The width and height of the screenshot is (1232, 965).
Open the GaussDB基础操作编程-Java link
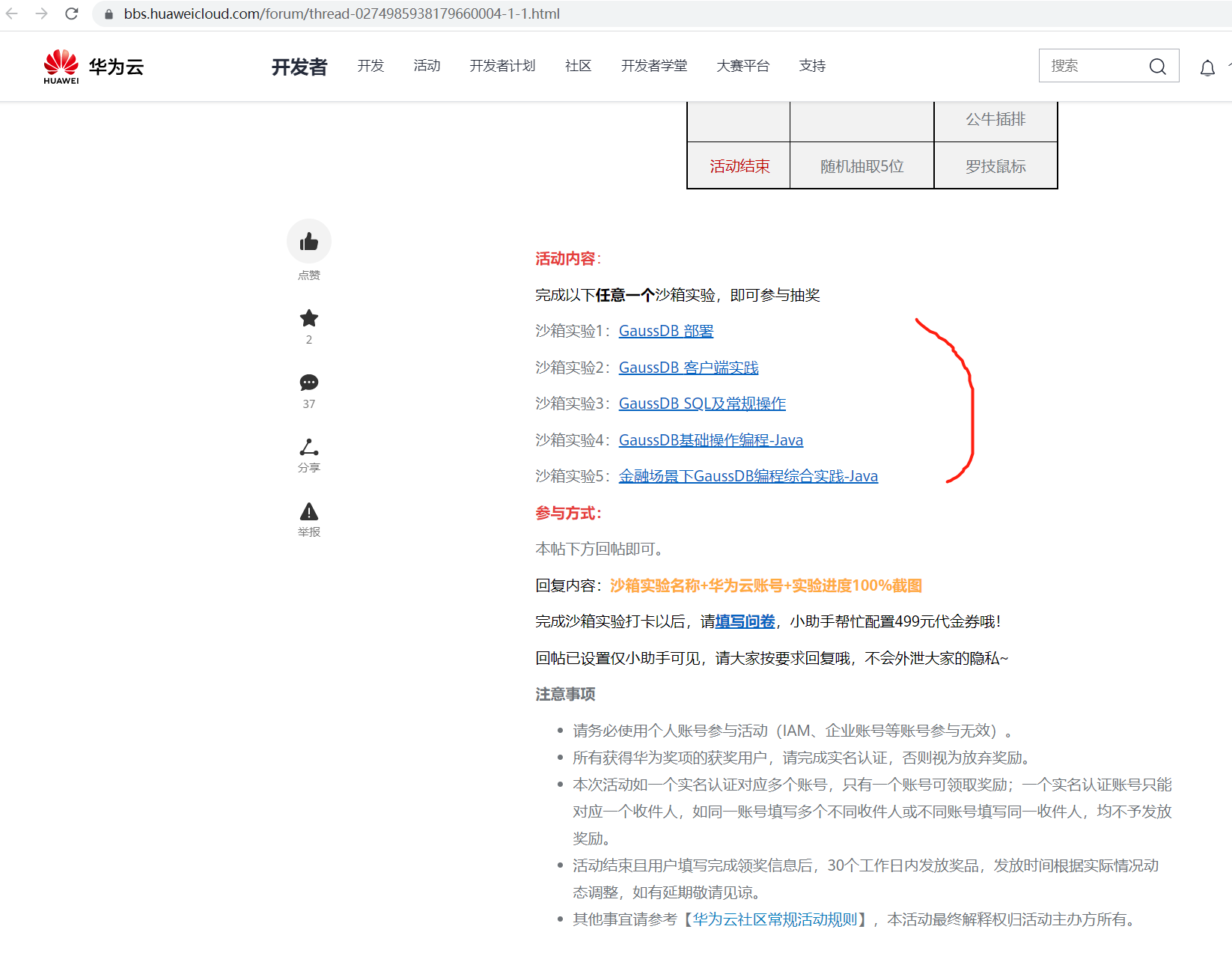click(x=711, y=440)
